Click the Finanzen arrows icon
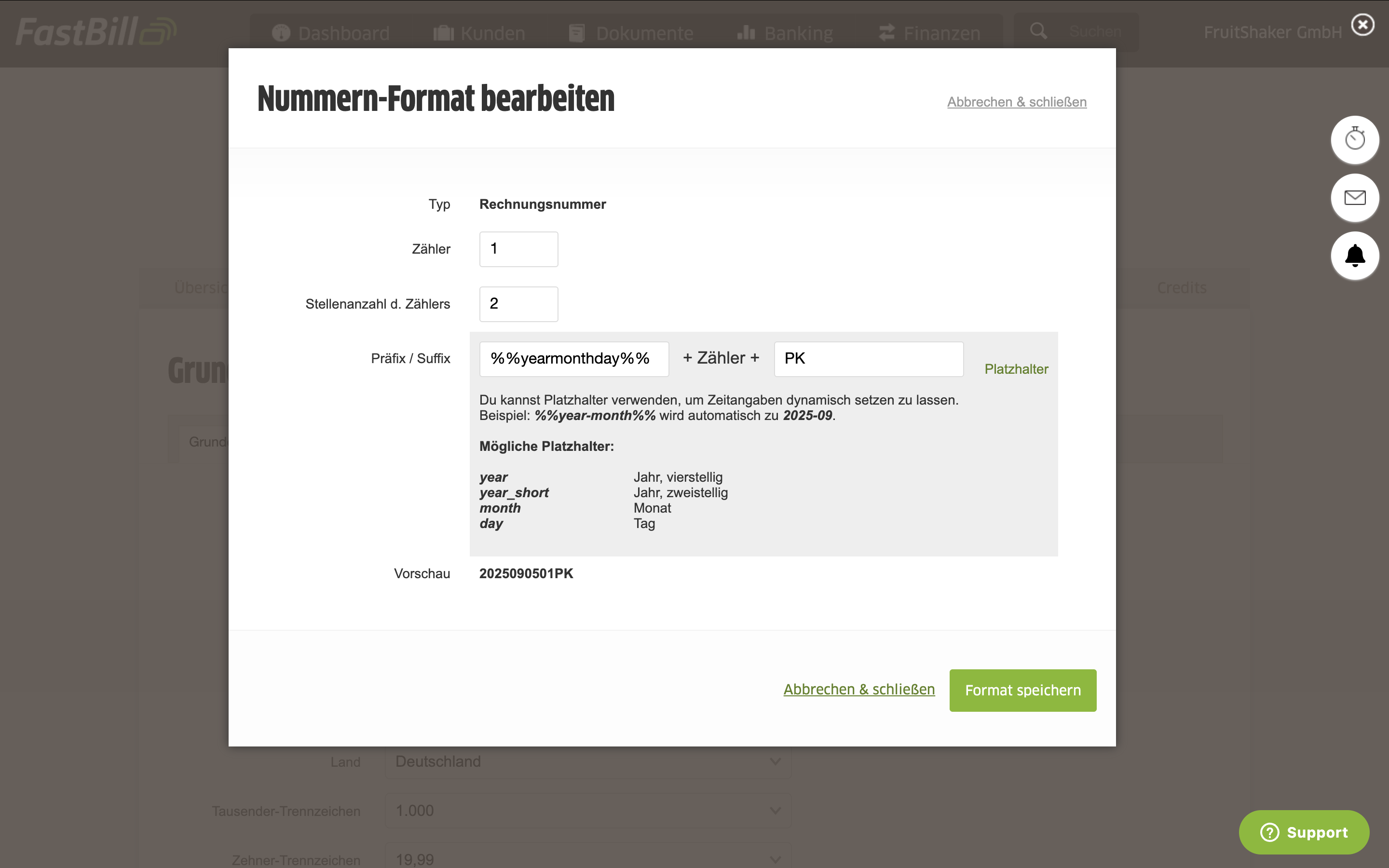1389x868 pixels. point(887,32)
